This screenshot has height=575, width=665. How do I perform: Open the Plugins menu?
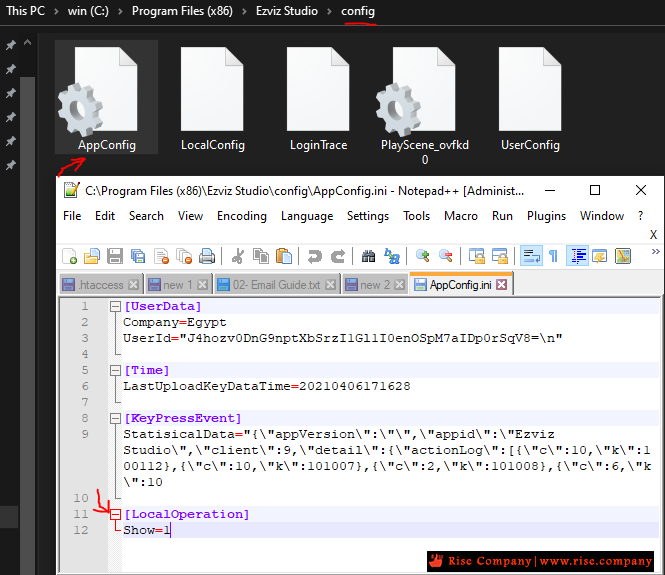546,216
